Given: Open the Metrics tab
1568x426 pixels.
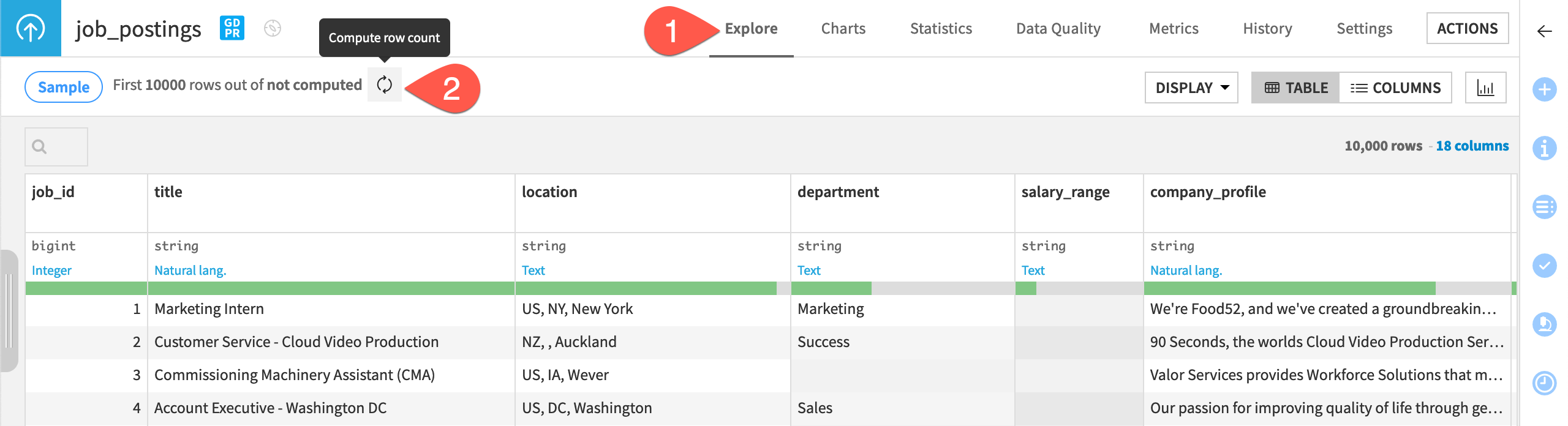Looking at the screenshot, I should tap(1174, 29).
